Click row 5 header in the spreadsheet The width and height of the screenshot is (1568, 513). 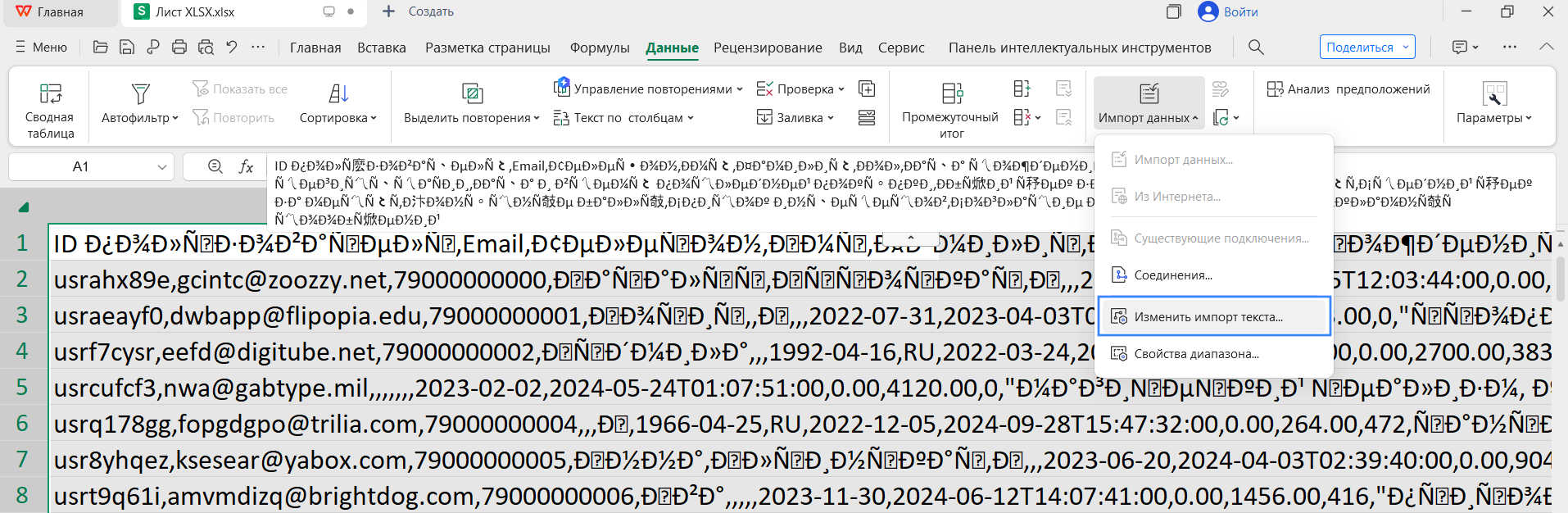click(22, 387)
